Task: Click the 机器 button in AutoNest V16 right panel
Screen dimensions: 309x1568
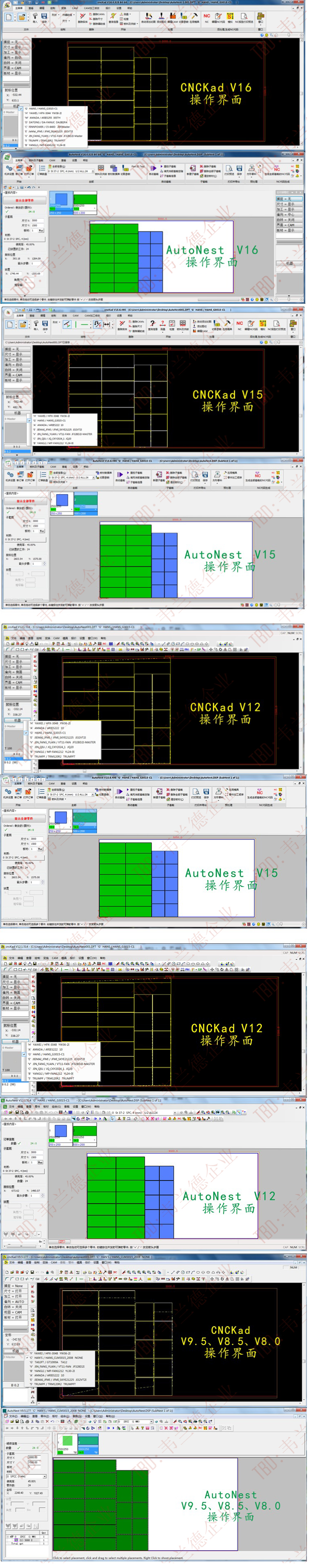Action: pyautogui.click(x=289, y=264)
